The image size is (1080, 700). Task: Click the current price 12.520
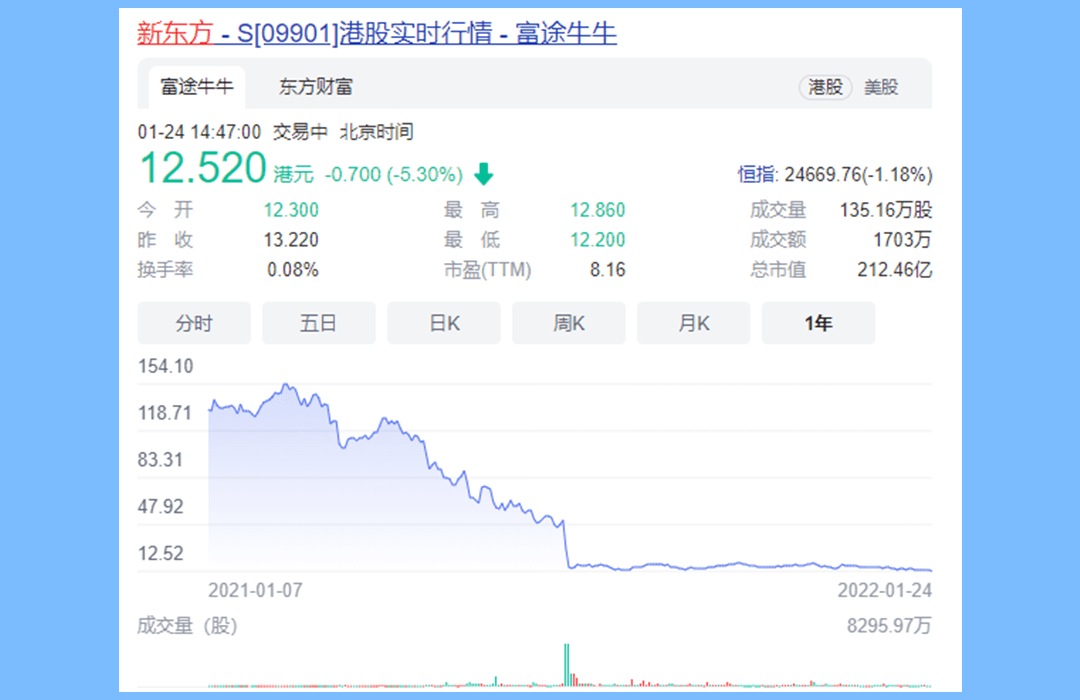coord(202,168)
